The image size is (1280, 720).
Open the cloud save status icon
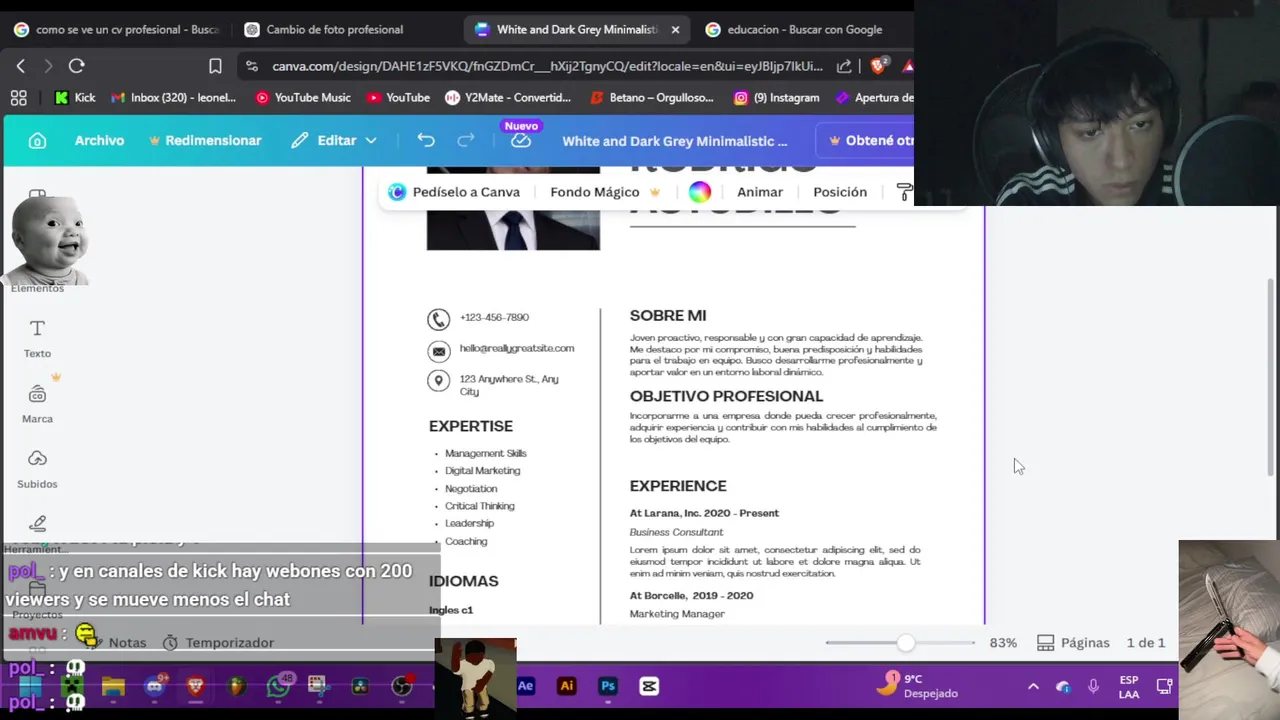click(x=521, y=141)
